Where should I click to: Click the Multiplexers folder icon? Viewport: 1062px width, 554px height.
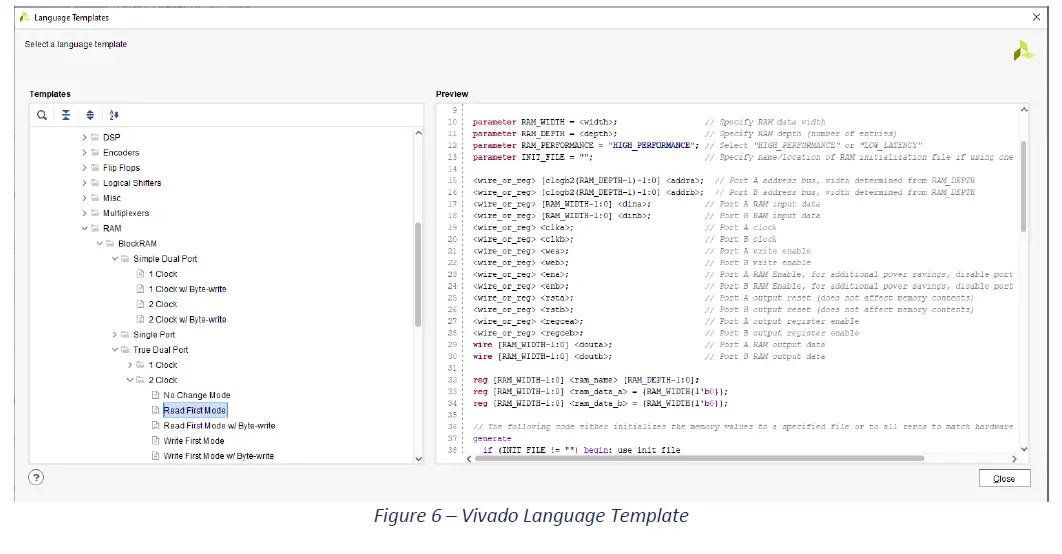[x=95, y=213]
